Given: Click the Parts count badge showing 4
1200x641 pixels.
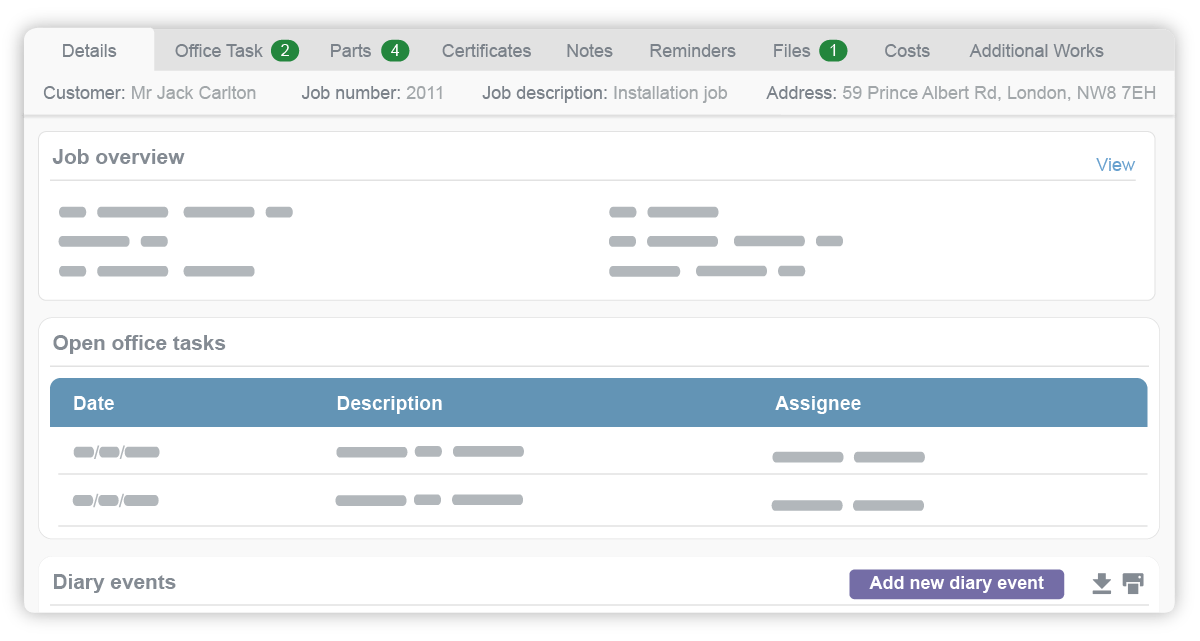Looking at the screenshot, I should (x=393, y=50).
